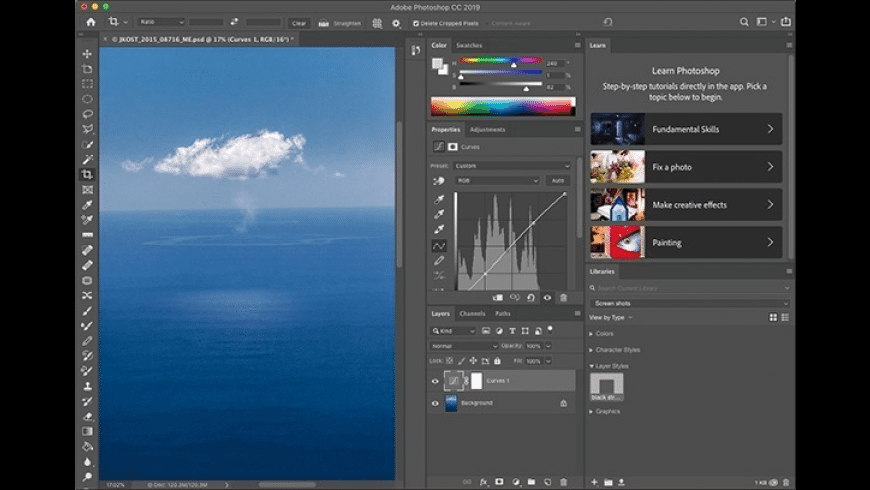
Task: Click the color spectrum ramp in Color panel
Action: [502, 106]
